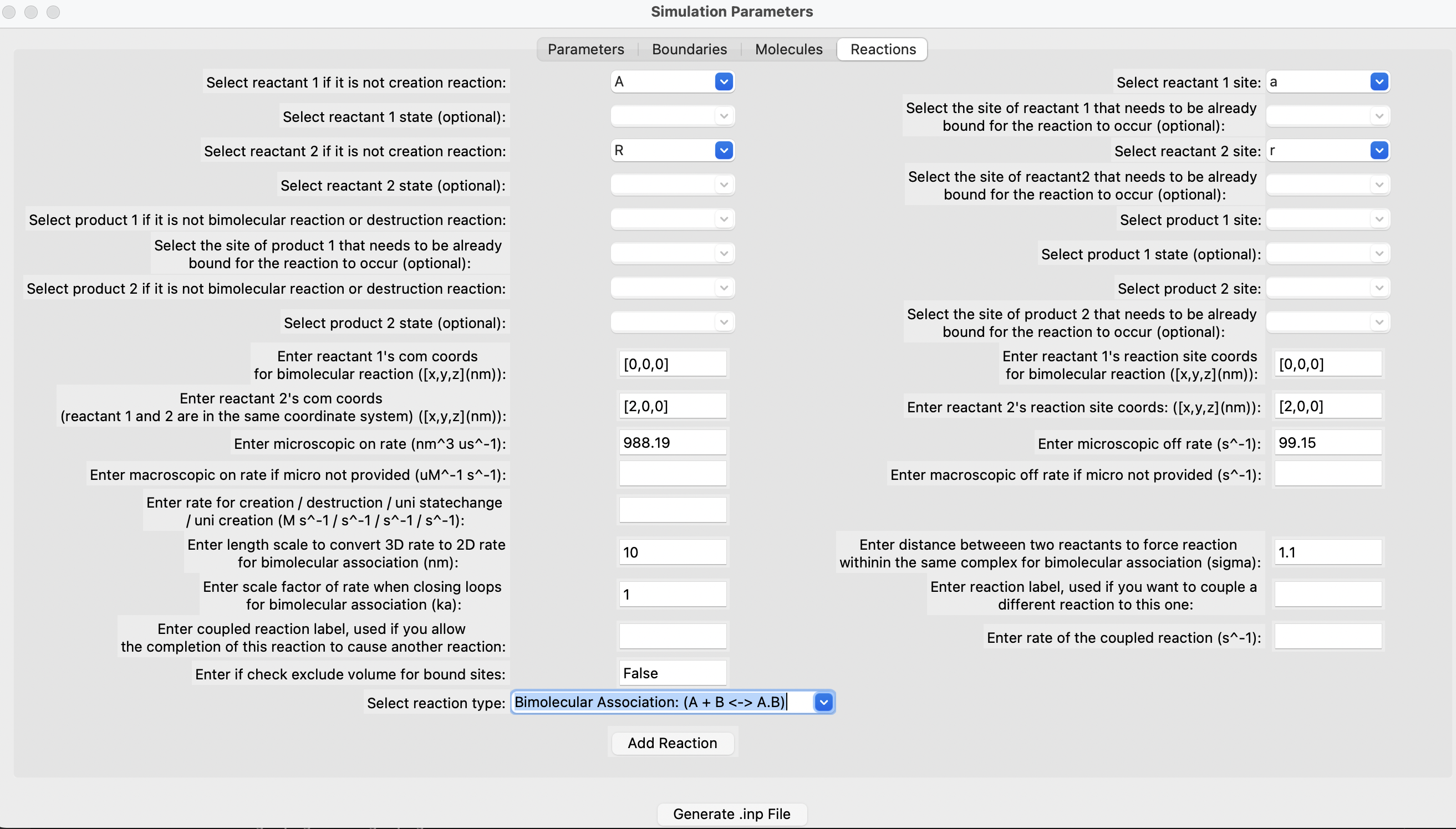
Task: Close the Simulation Parameters window
Action: 8,12
